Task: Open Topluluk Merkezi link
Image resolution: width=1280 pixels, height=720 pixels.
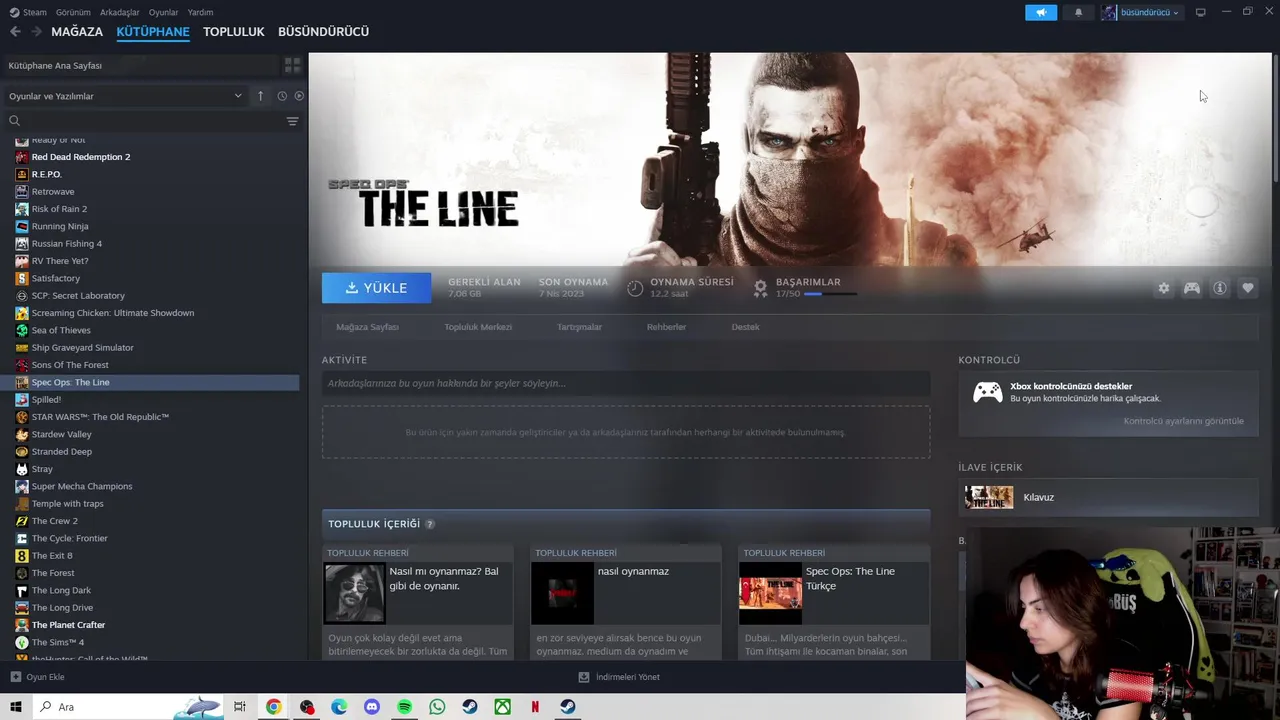Action: pos(478,327)
